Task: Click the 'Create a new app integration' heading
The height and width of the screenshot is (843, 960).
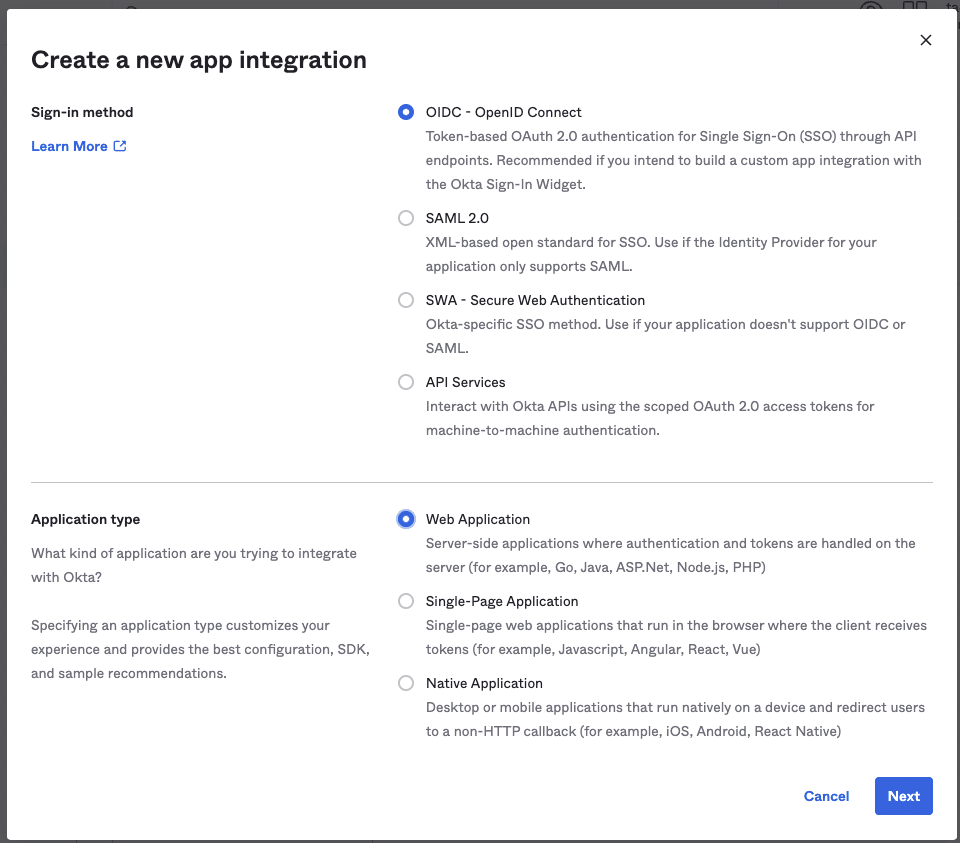Action: tap(199, 60)
